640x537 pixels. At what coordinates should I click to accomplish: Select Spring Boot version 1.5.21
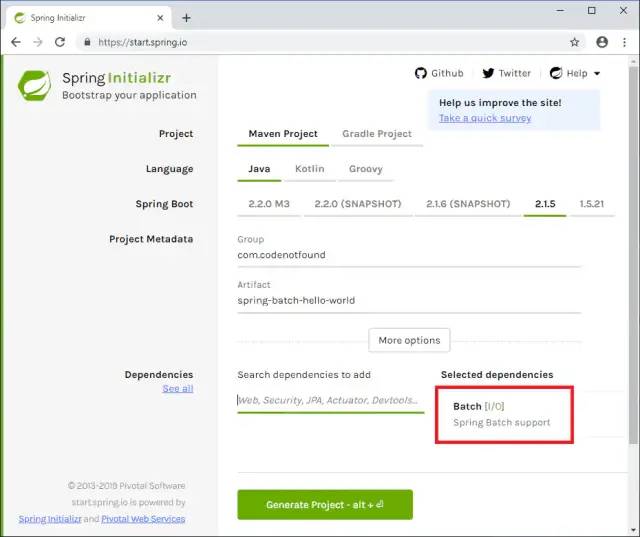[592, 204]
